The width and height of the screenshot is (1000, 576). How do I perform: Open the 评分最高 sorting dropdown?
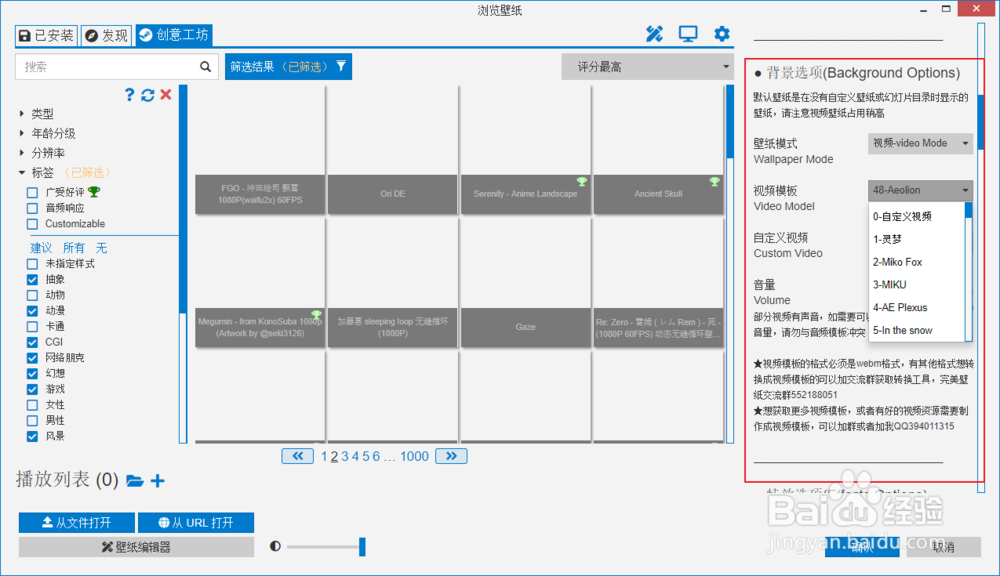(647, 66)
